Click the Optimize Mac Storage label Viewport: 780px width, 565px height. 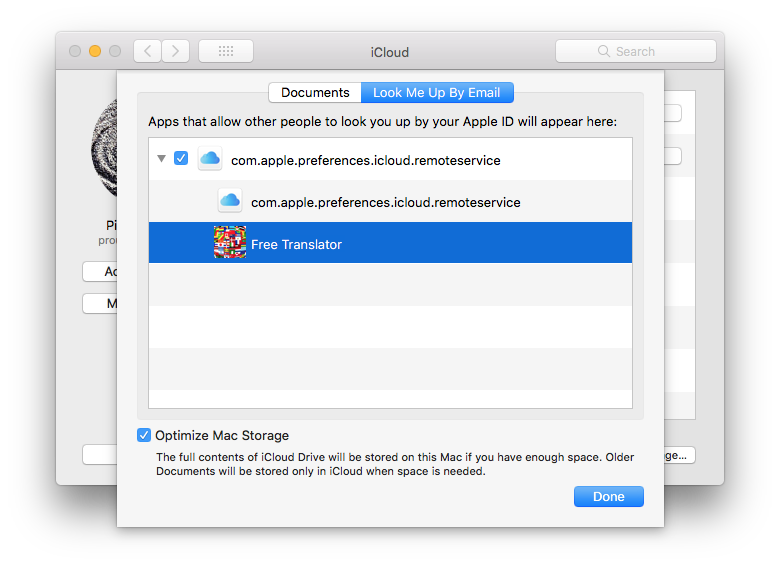click(x=222, y=436)
